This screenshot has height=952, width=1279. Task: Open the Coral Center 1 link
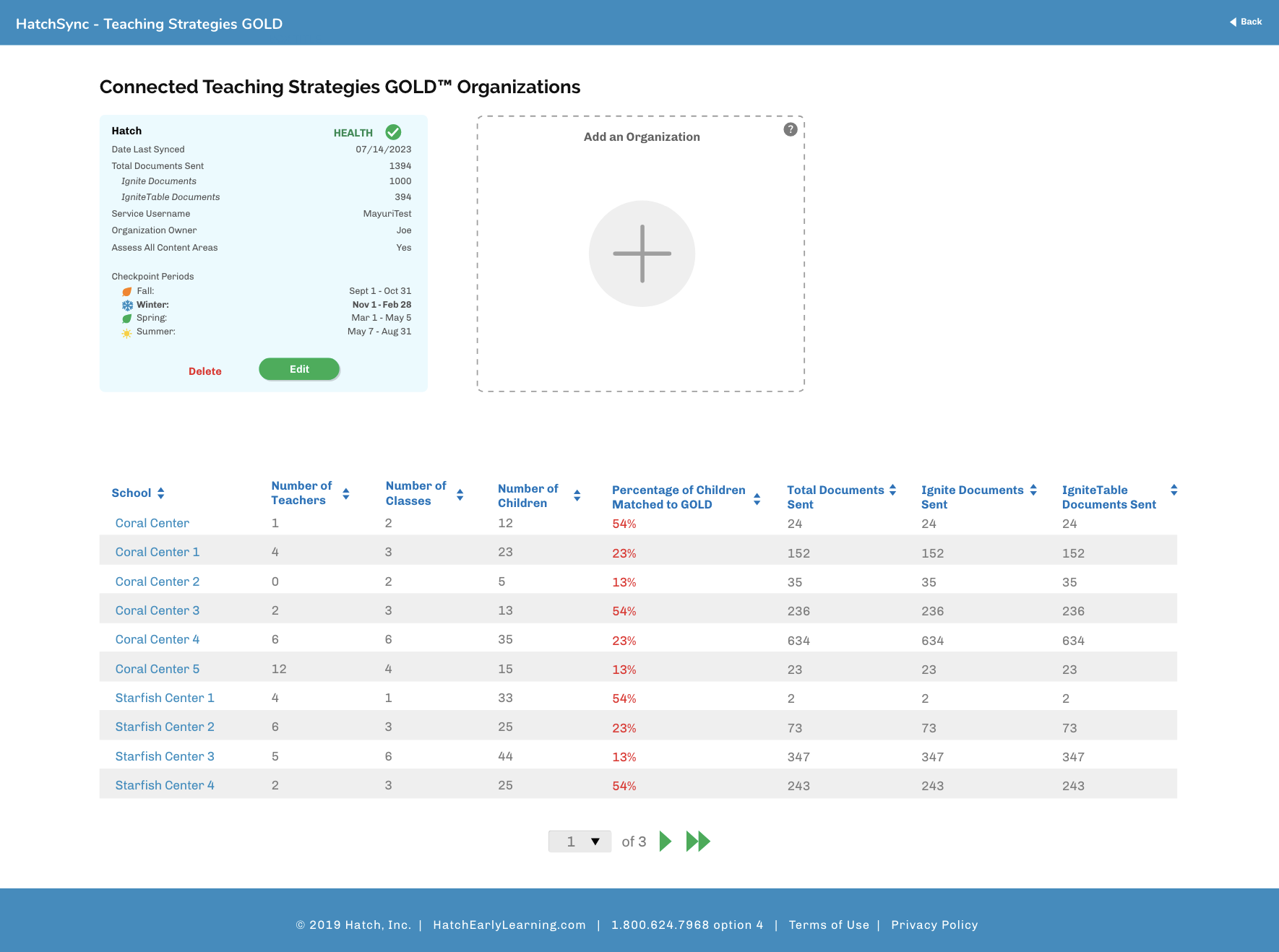pyautogui.click(x=158, y=552)
